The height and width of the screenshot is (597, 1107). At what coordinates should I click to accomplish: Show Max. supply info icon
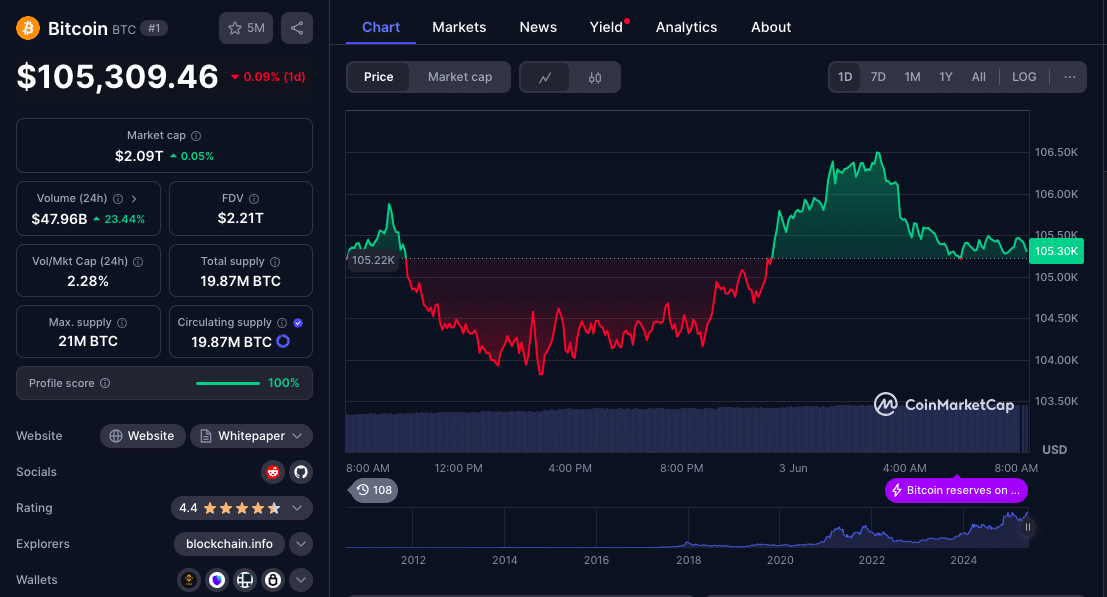(x=122, y=322)
